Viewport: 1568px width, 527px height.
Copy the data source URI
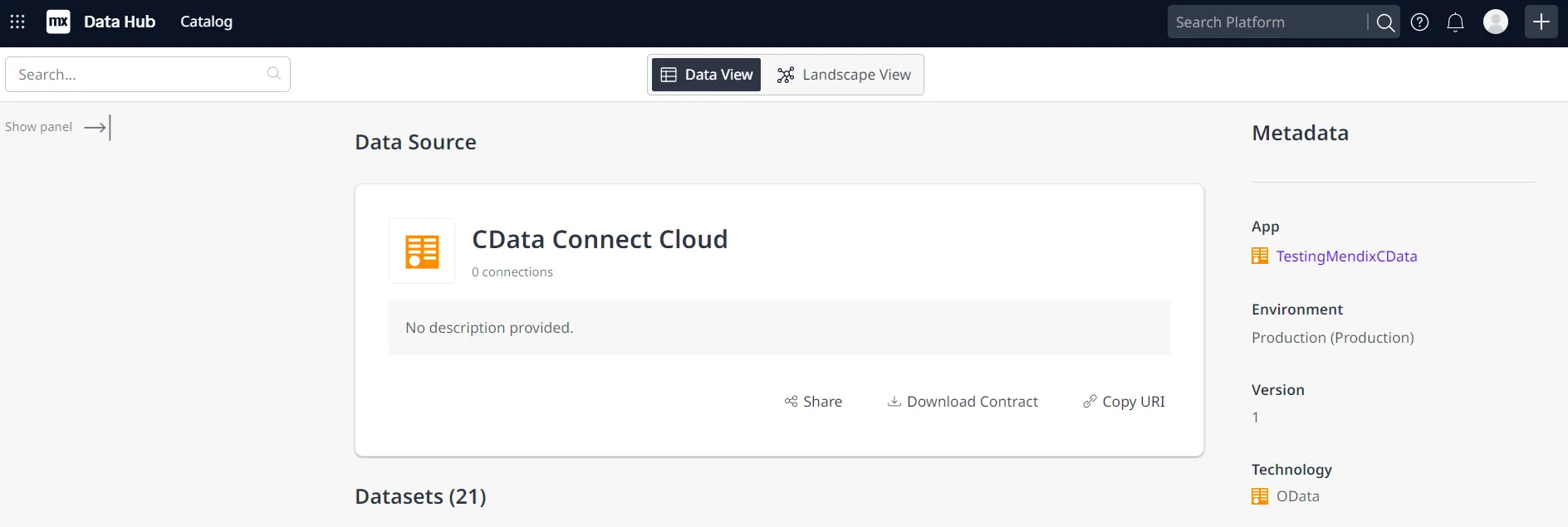pyautogui.click(x=1124, y=402)
